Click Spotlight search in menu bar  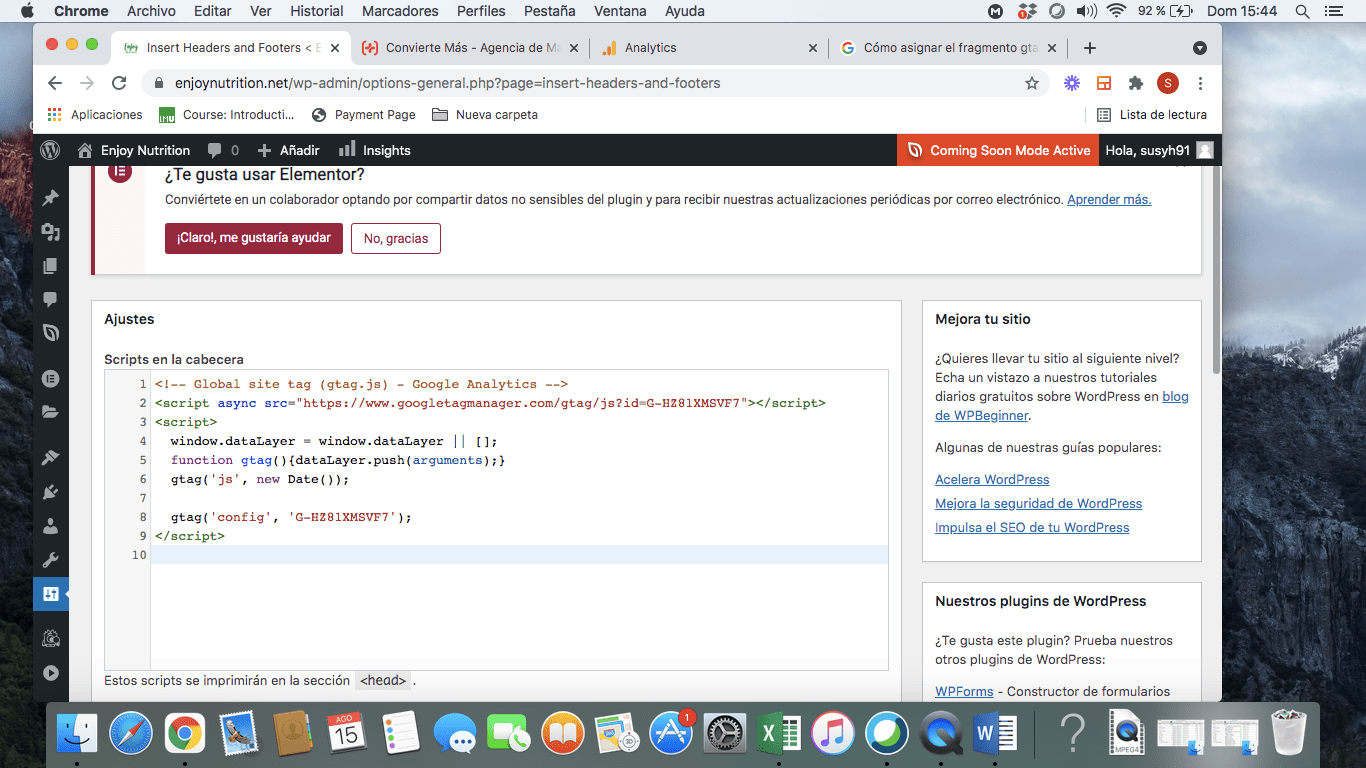click(x=1302, y=11)
